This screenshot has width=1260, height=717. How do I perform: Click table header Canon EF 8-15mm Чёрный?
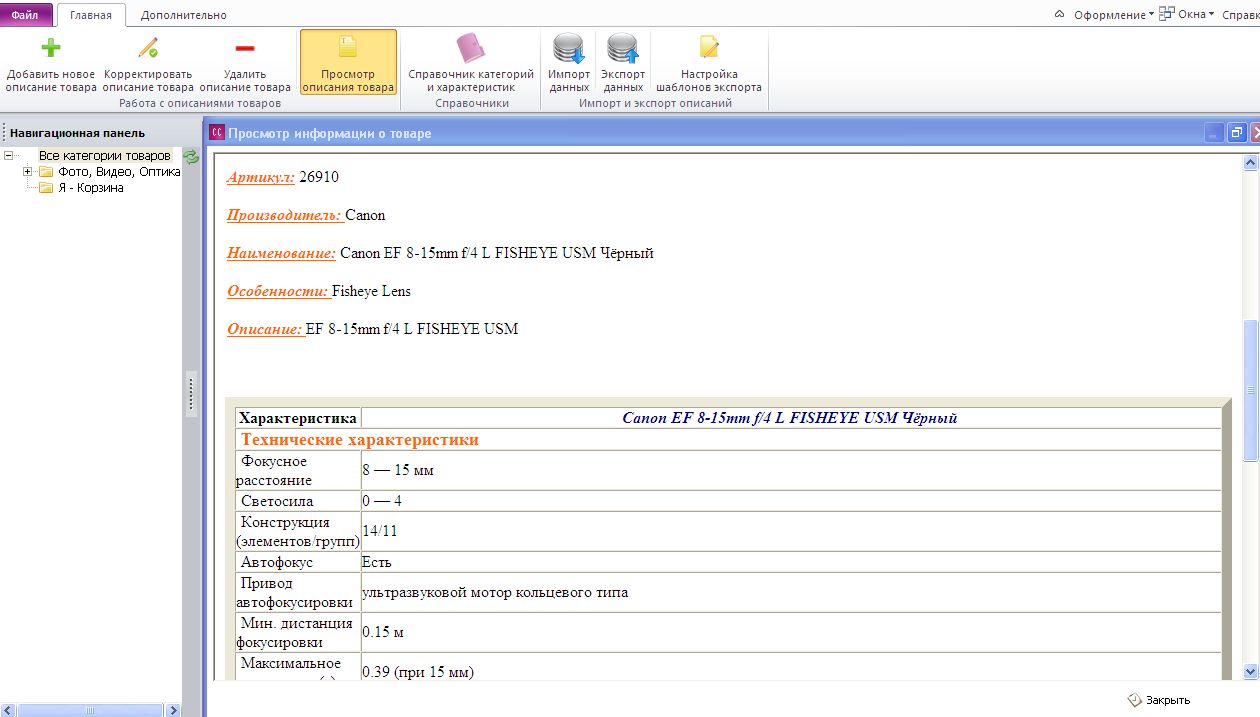point(790,418)
